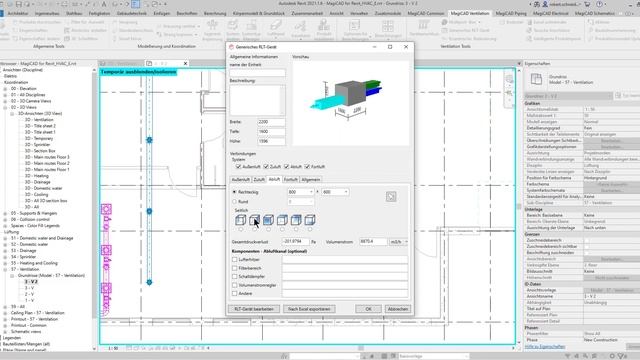The height and width of the screenshot is (360, 640).
Task: Select the first cube icon in the Seitlich row
Action: (x=240, y=220)
